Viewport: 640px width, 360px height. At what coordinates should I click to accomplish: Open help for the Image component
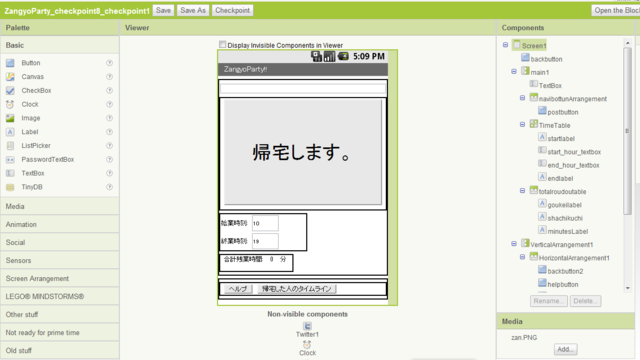(x=109, y=118)
